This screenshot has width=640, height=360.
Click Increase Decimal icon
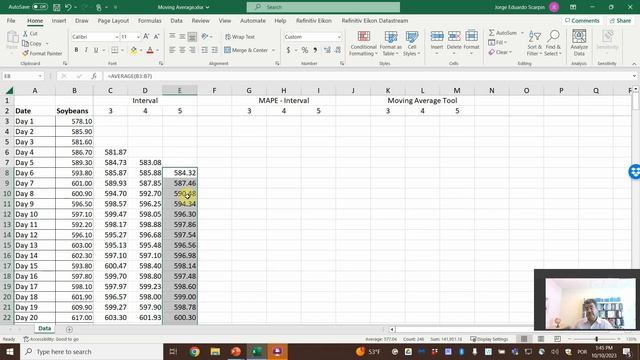327,50
